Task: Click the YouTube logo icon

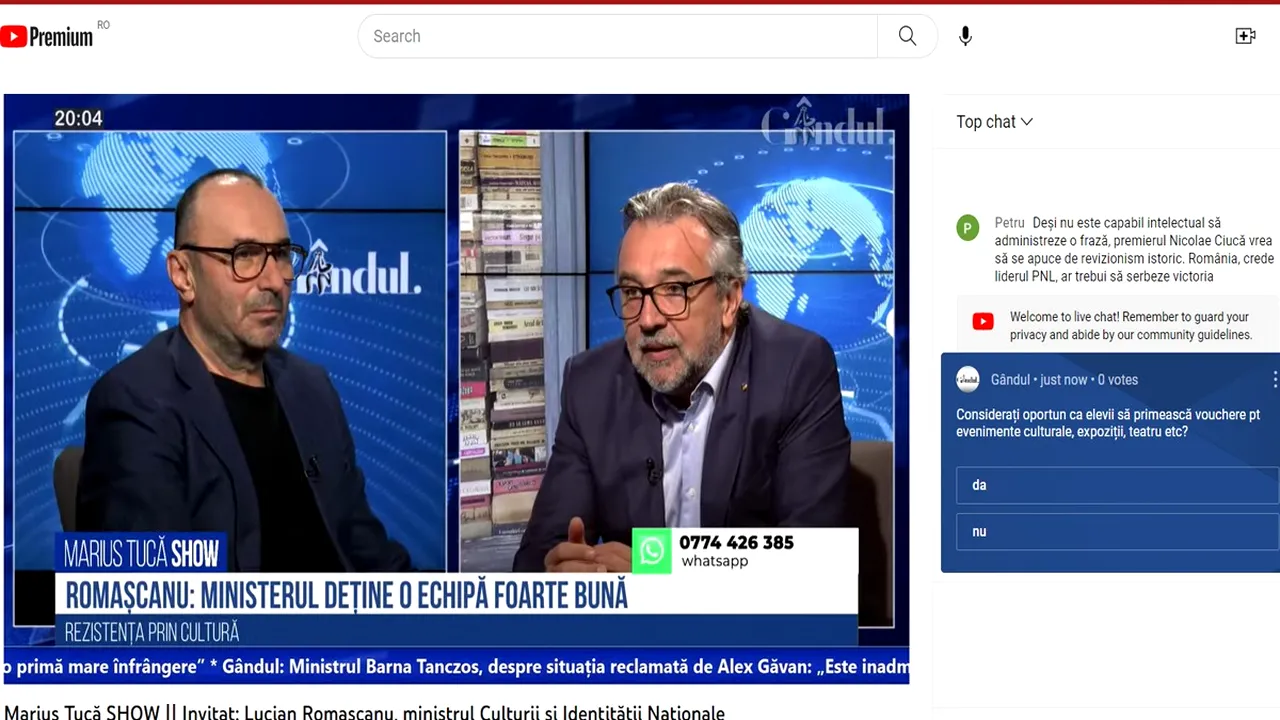Action: (14, 35)
